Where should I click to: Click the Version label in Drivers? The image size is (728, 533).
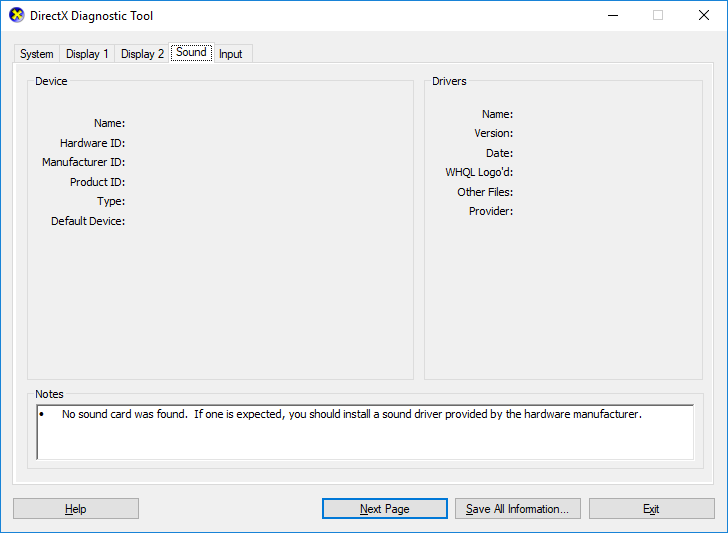[x=494, y=133]
